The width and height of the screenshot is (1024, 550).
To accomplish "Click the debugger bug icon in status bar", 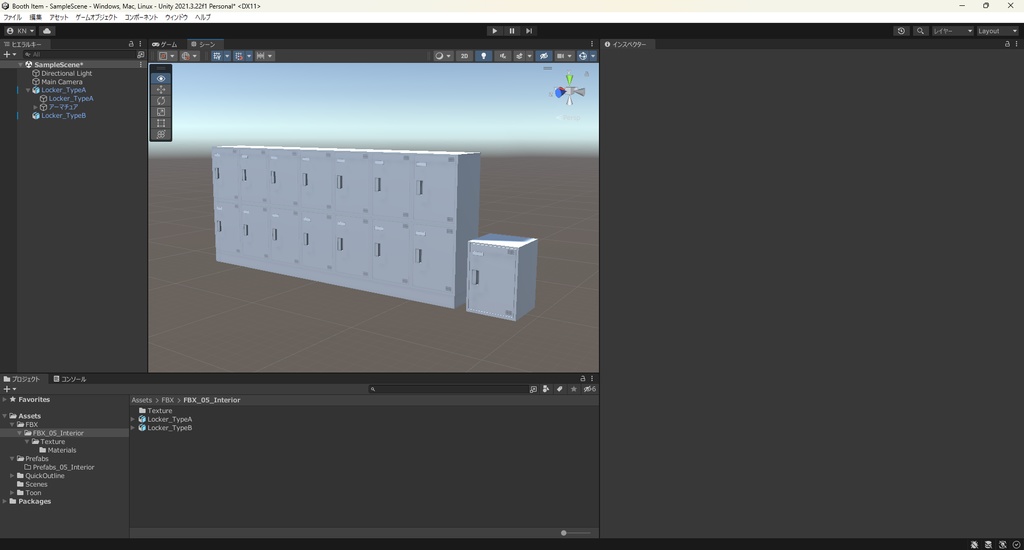I will [974, 544].
